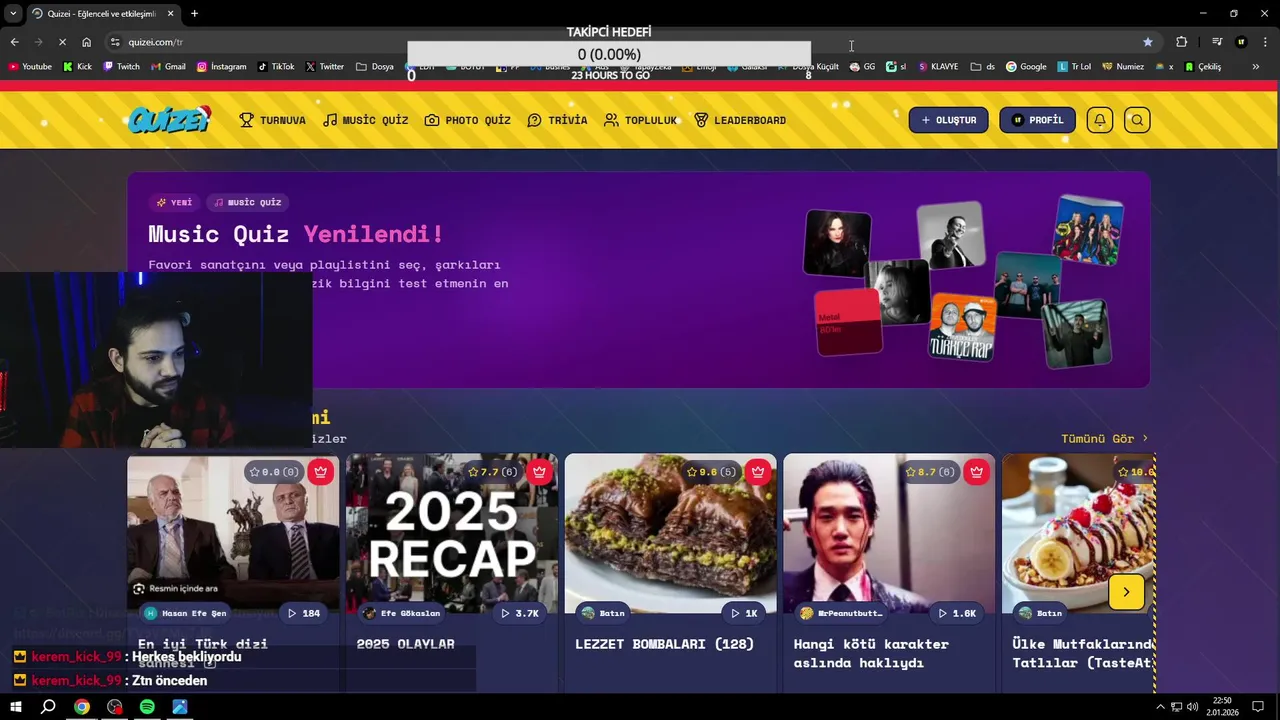Screen dimensions: 1280x720
Task: Advance carousel with yellow next arrow
Action: 1126,592
